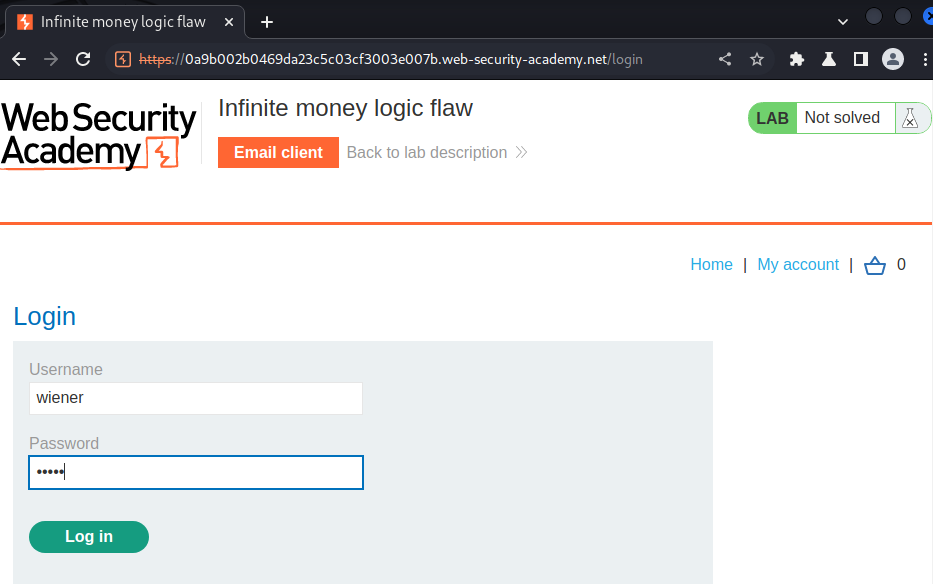This screenshot has width=933, height=584.
Task: Go back to the previous page
Action: [x=19, y=59]
